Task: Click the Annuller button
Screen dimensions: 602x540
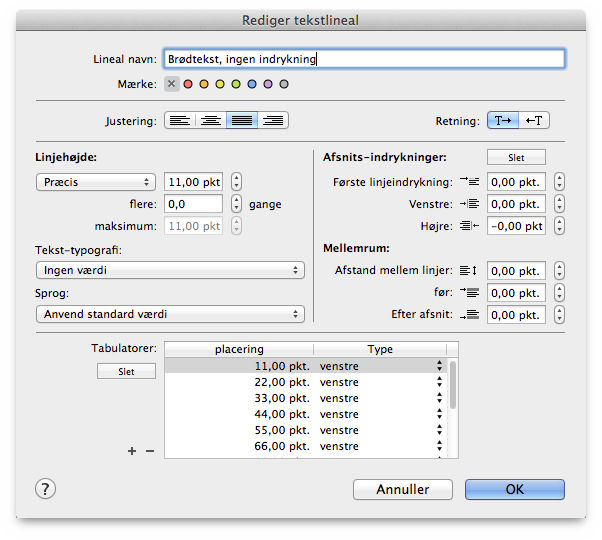Action: pos(403,489)
